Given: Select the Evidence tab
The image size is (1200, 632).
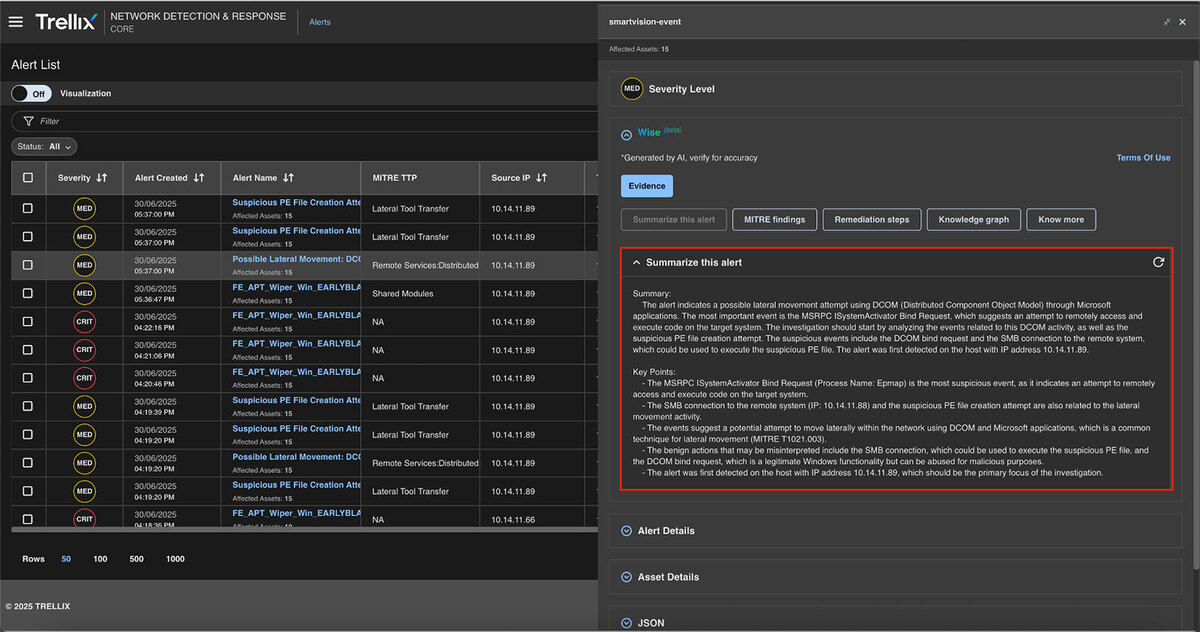Looking at the screenshot, I should click(647, 186).
